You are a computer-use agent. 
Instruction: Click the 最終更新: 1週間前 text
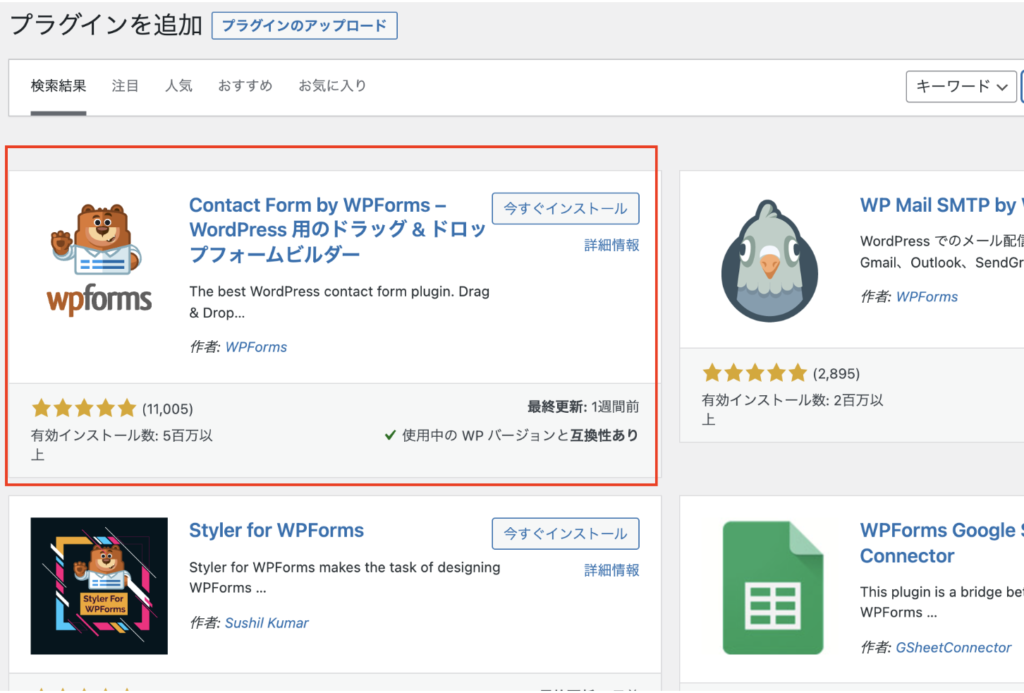pos(583,407)
